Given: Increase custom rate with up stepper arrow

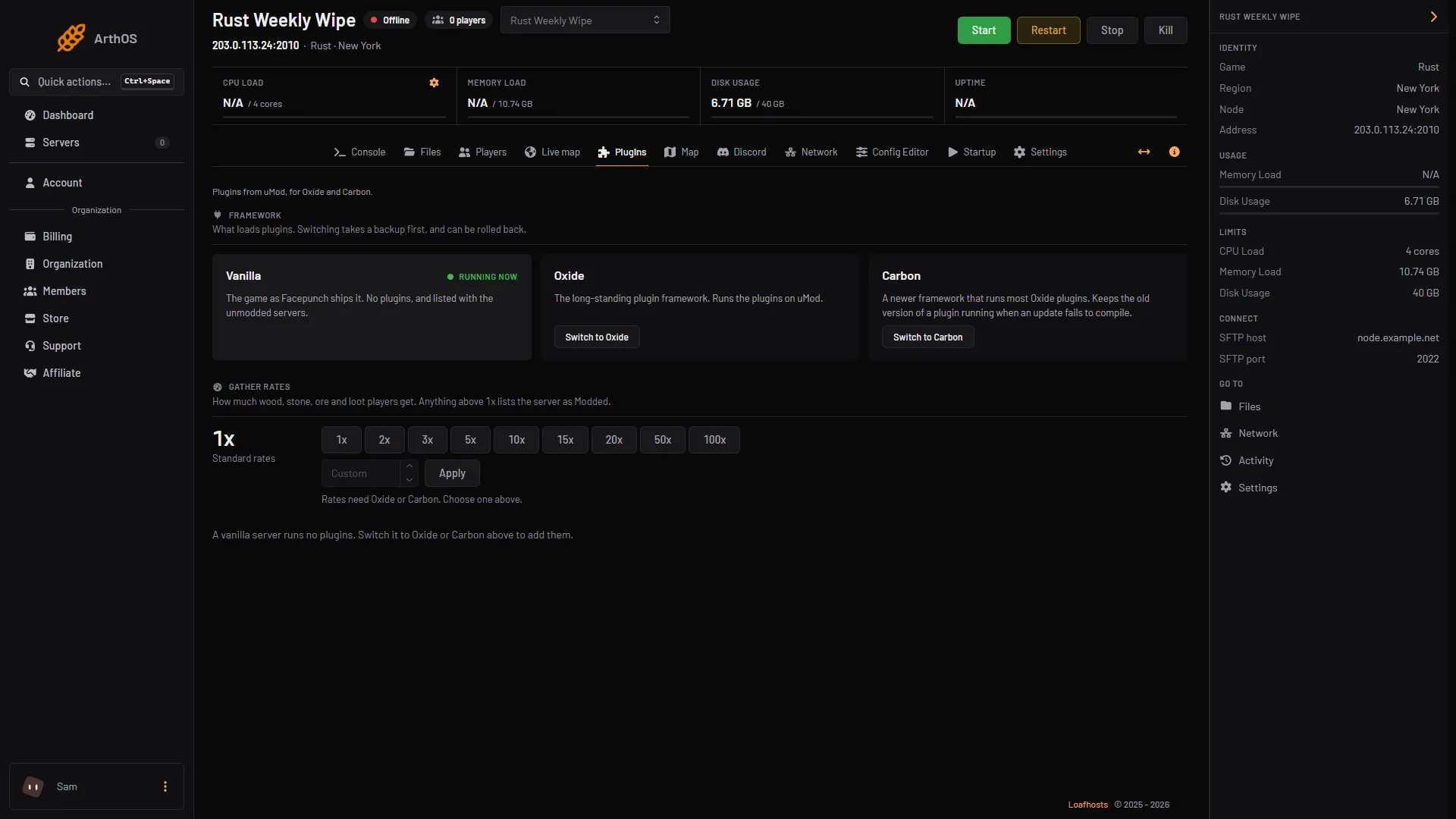Looking at the screenshot, I should pyautogui.click(x=409, y=466).
